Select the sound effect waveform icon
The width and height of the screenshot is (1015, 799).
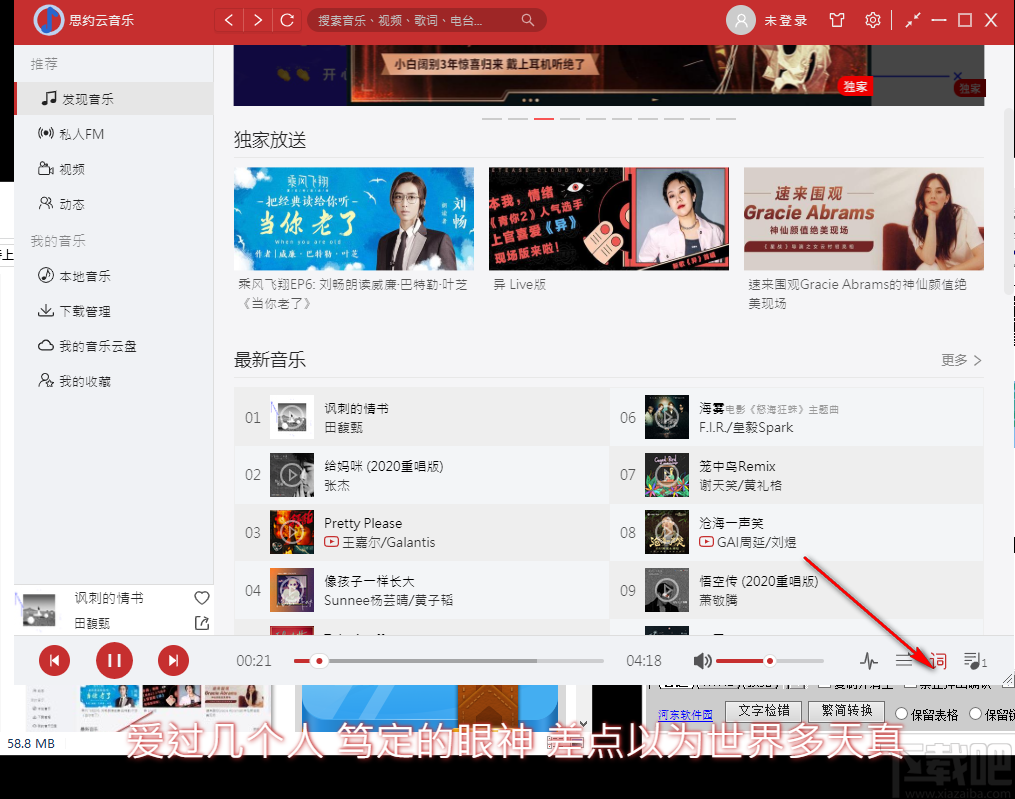[870, 661]
